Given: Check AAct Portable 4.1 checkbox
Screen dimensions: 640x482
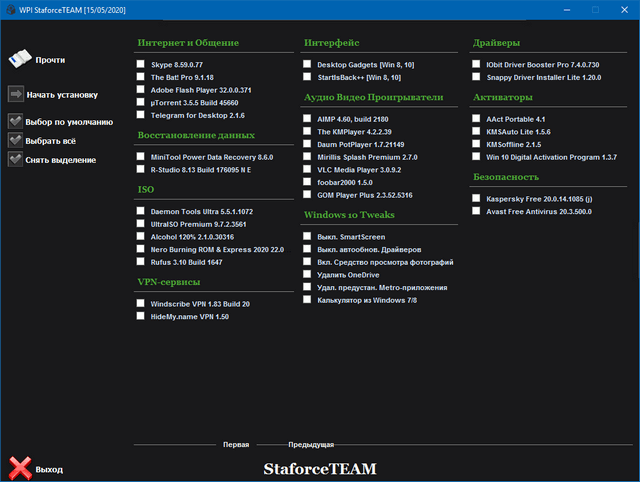Looking at the screenshot, I should pyautogui.click(x=476, y=118).
